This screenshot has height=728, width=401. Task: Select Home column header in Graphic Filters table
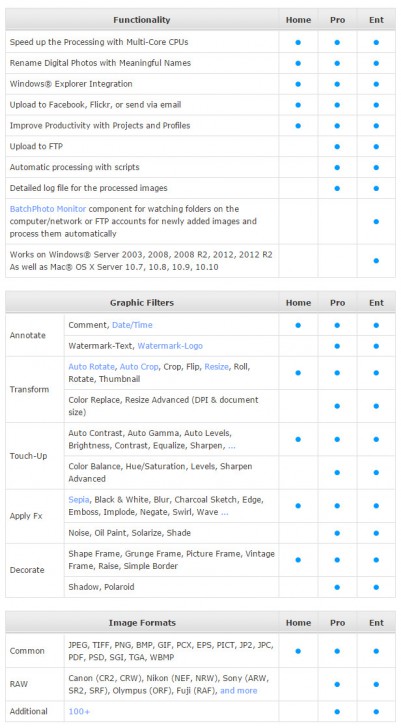(x=298, y=303)
